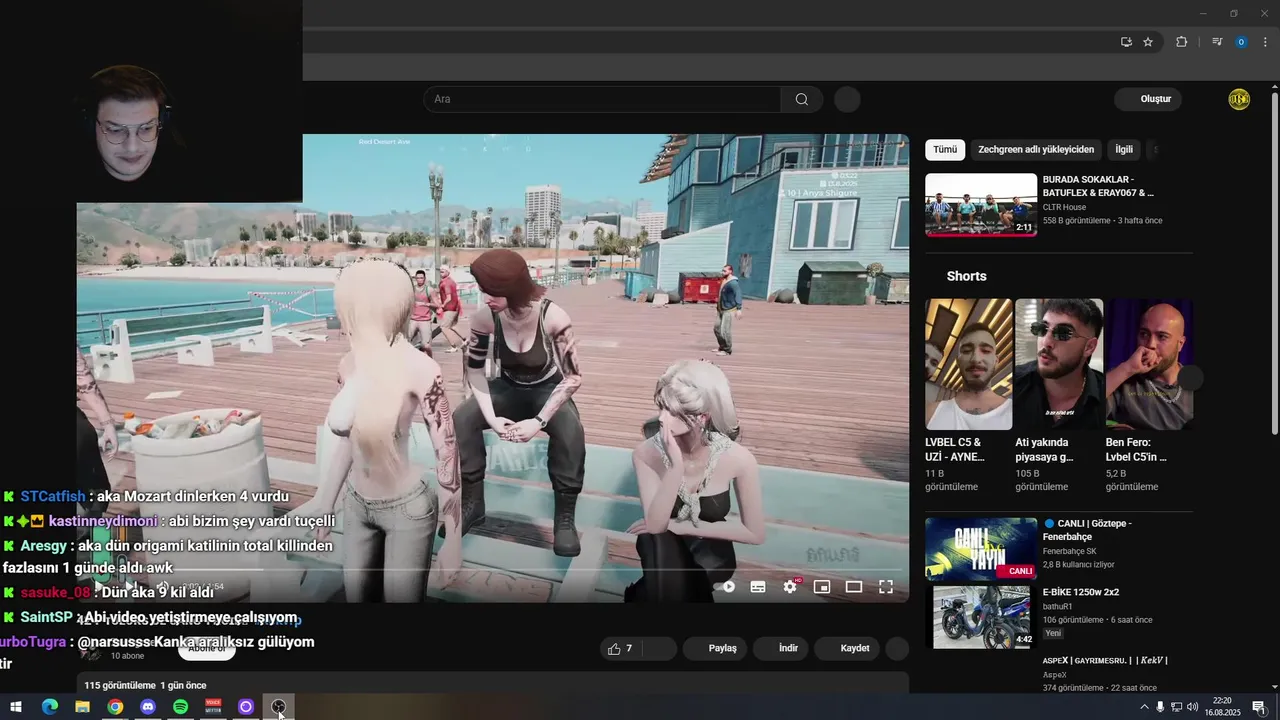Open the Ati yakında piyasaya short
Screen dimensions: 1280x720
(x=1059, y=364)
